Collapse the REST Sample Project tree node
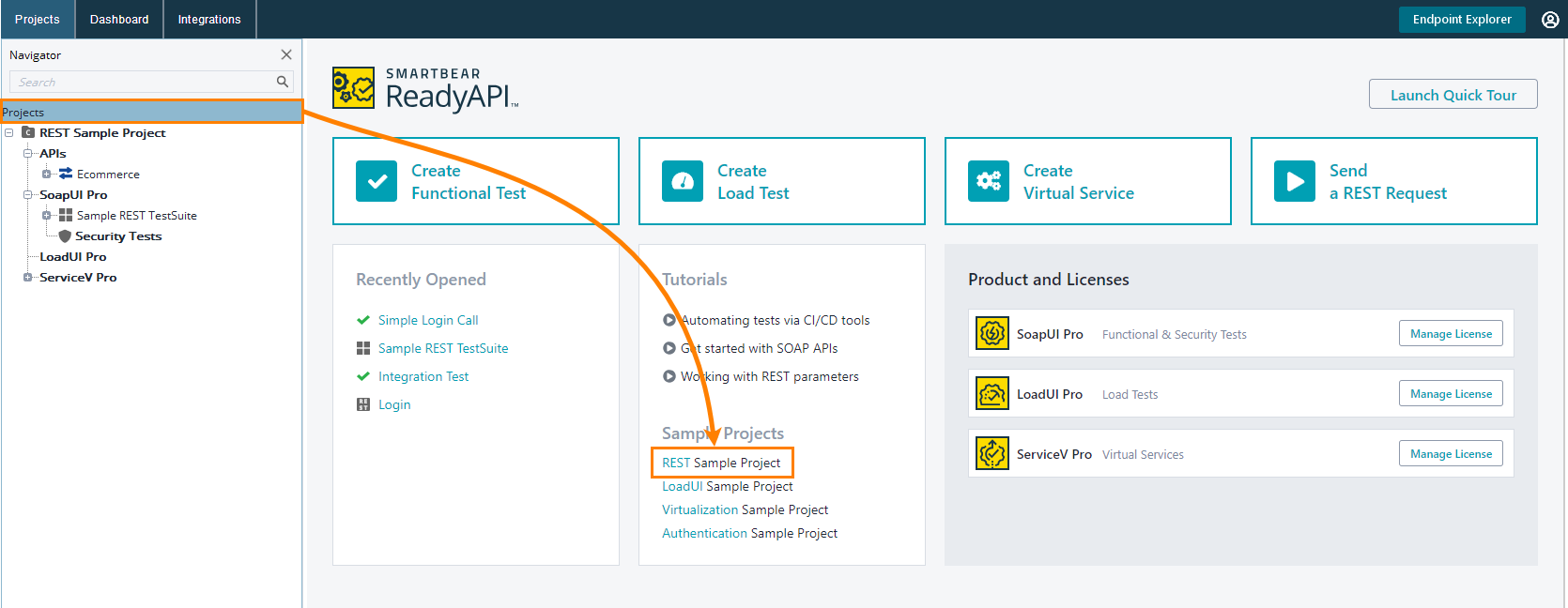Viewport: 1568px width, 608px height. (9, 132)
